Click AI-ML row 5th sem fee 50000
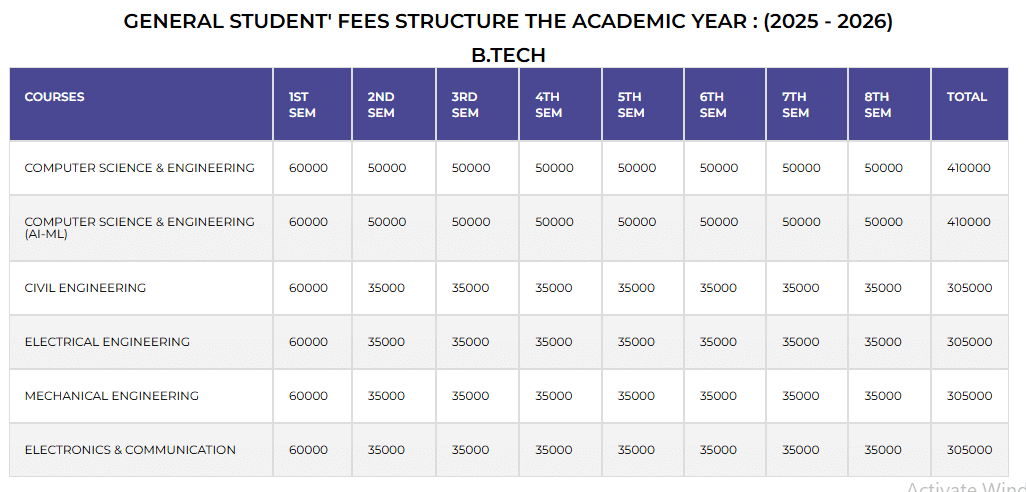 point(637,222)
